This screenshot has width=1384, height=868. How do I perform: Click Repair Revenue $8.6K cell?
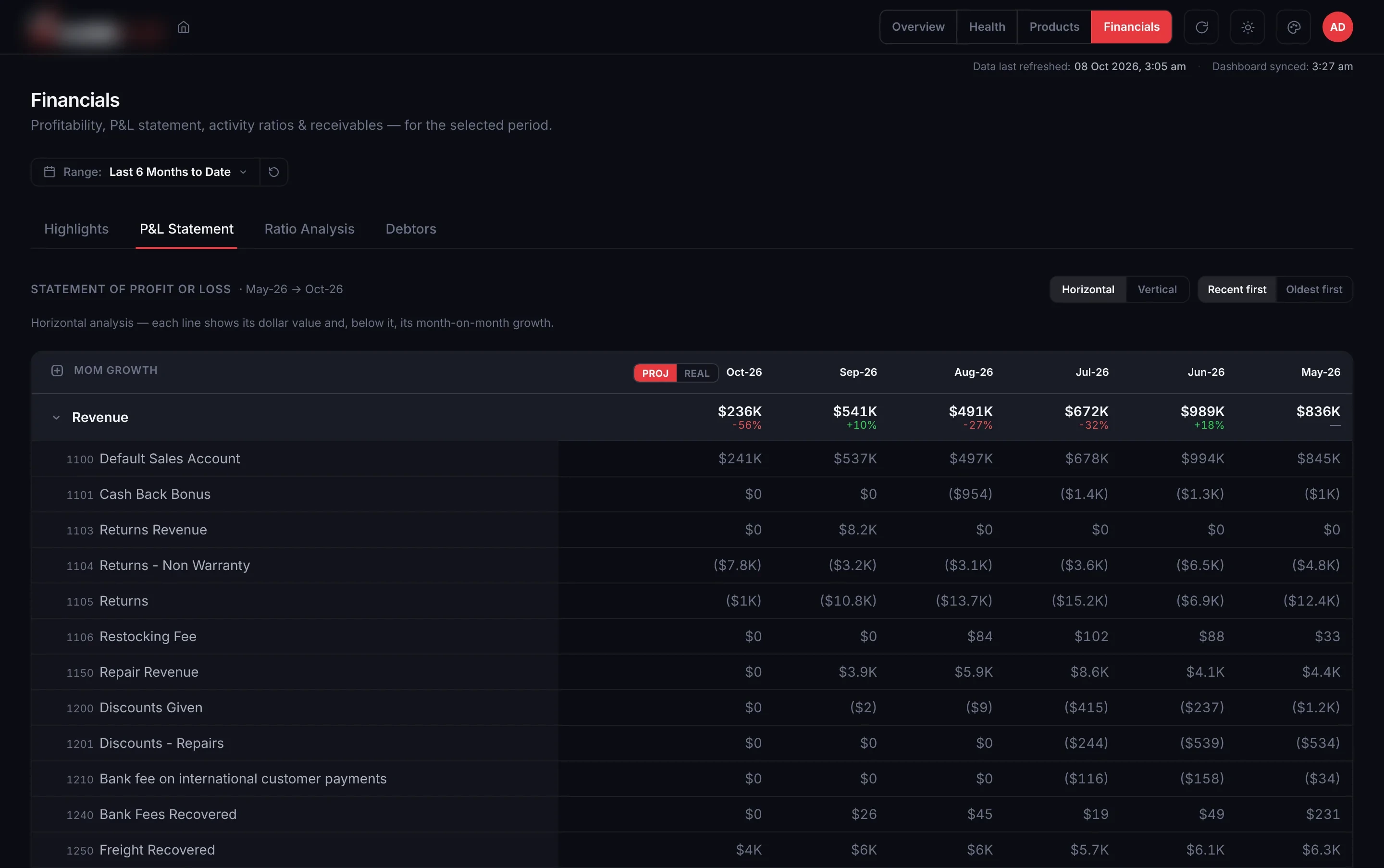pos(1089,673)
